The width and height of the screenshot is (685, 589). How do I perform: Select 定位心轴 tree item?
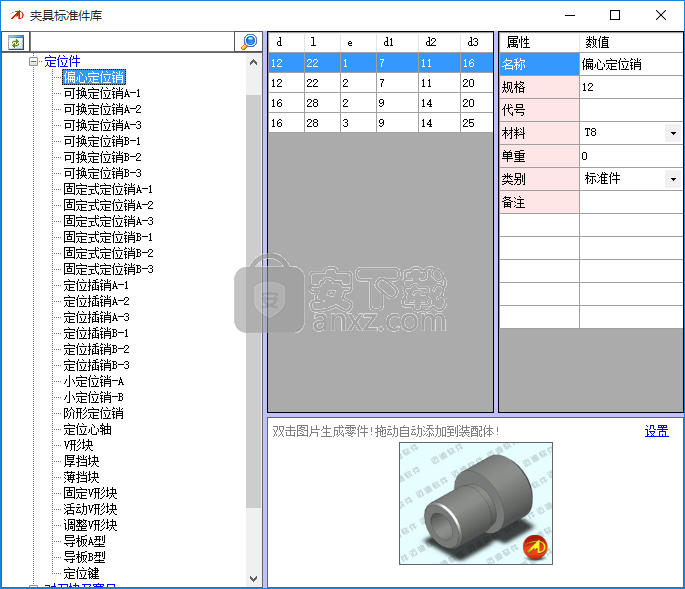pyautogui.click(x=87, y=430)
